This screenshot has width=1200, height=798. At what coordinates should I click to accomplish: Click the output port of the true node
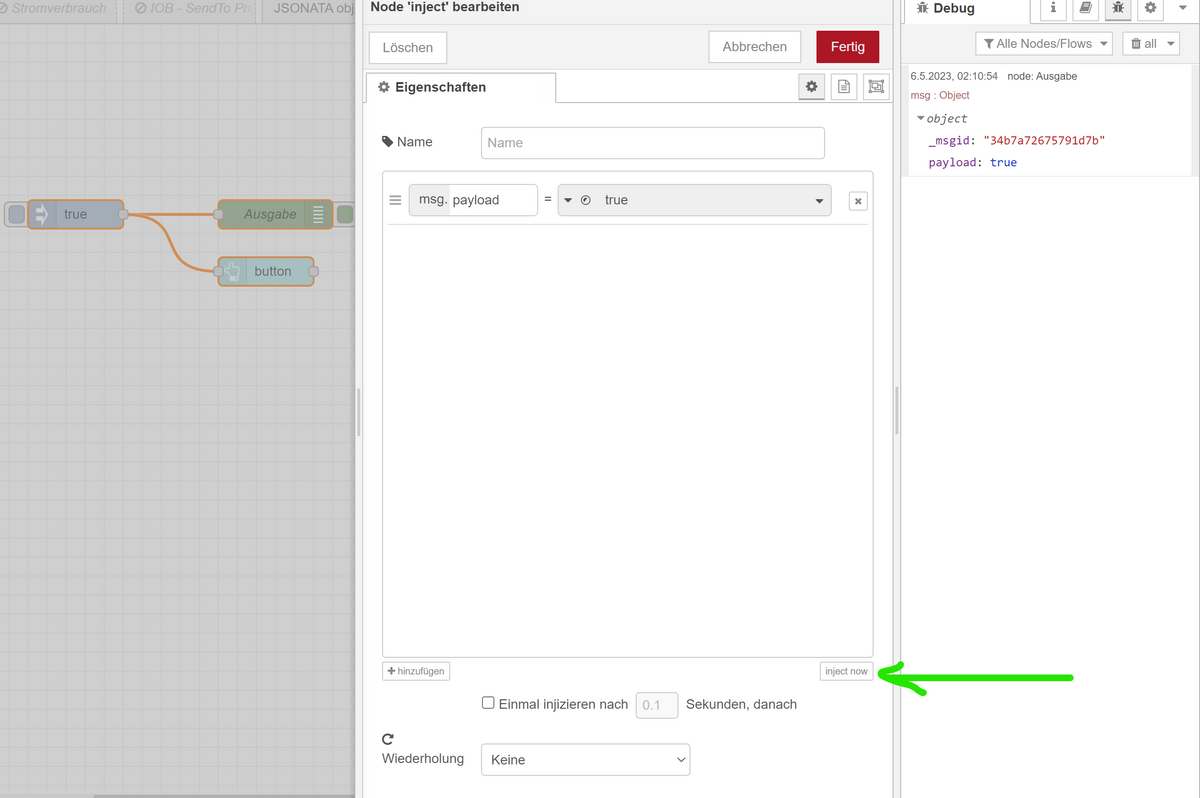(124, 214)
